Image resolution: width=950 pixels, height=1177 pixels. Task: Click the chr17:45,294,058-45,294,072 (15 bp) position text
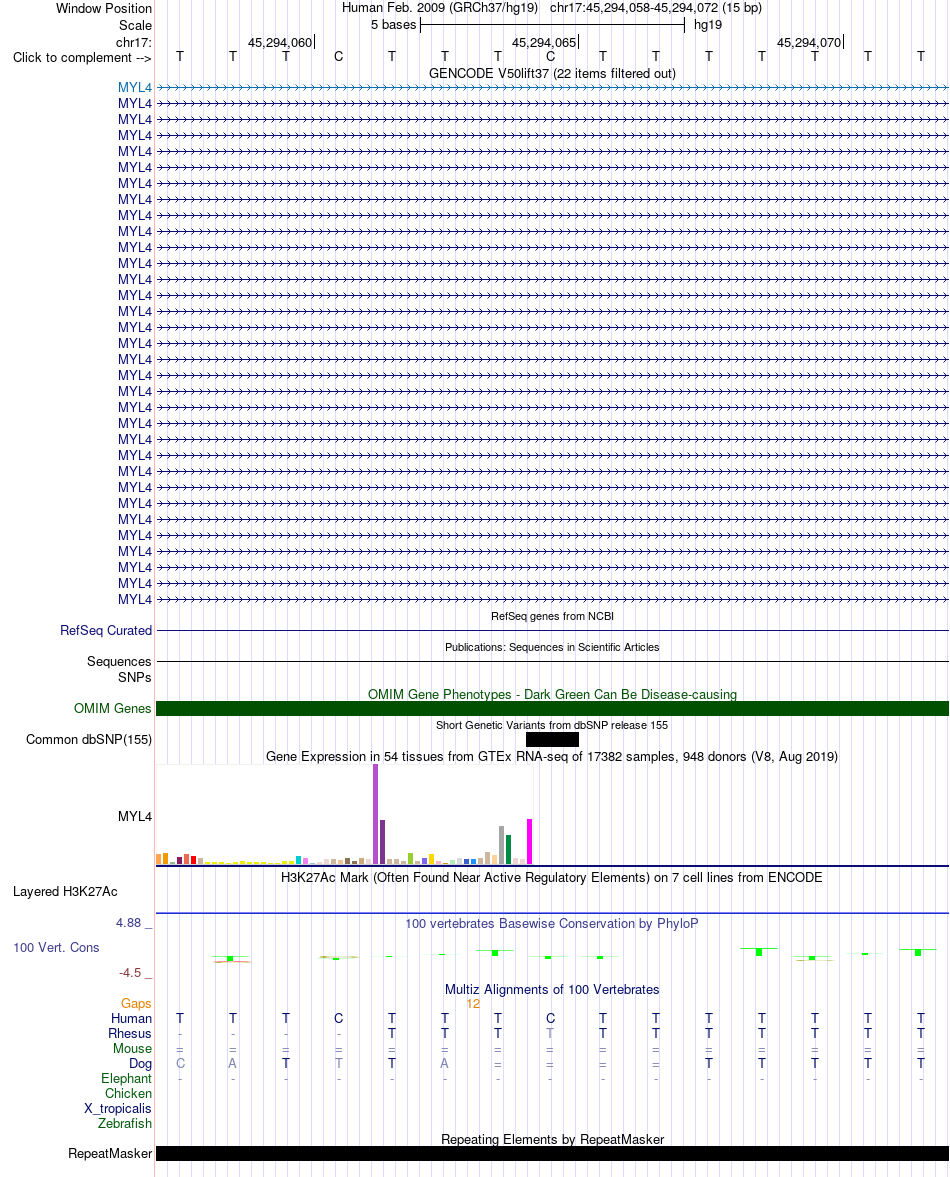coord(656,8)
